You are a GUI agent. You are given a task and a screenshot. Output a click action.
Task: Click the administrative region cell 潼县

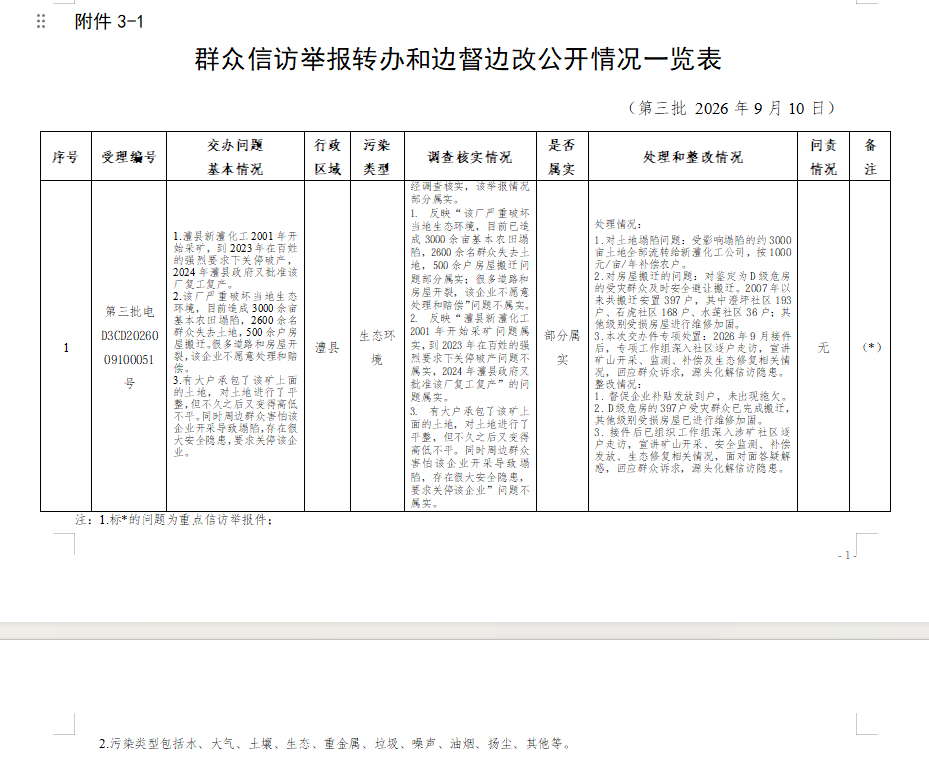point(328,346)
